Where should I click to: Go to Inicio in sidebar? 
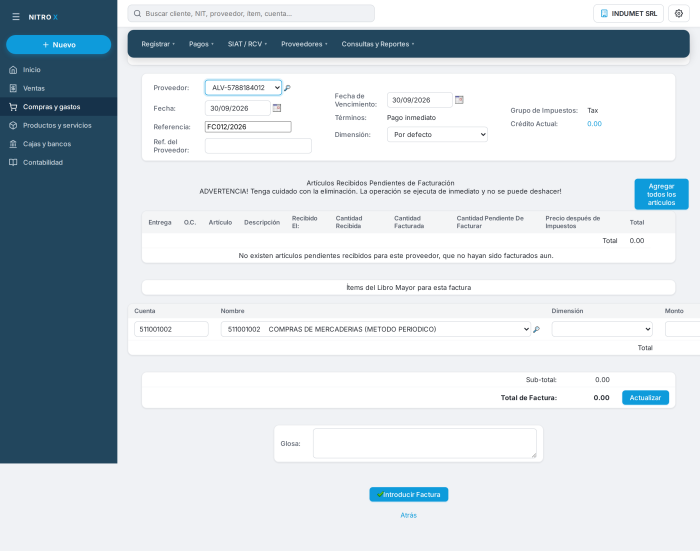point(32,70)
